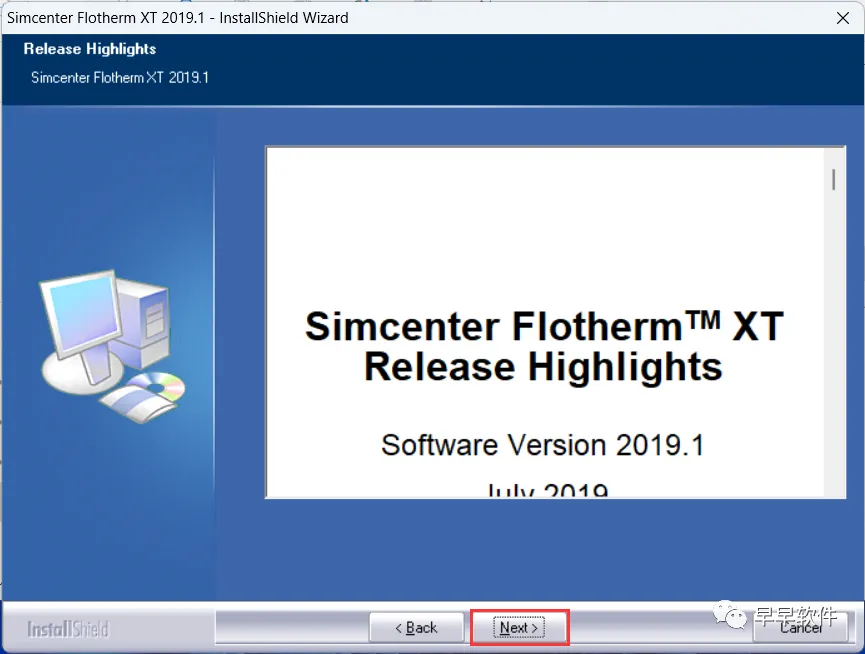Click the Next button

pos(519,628)
